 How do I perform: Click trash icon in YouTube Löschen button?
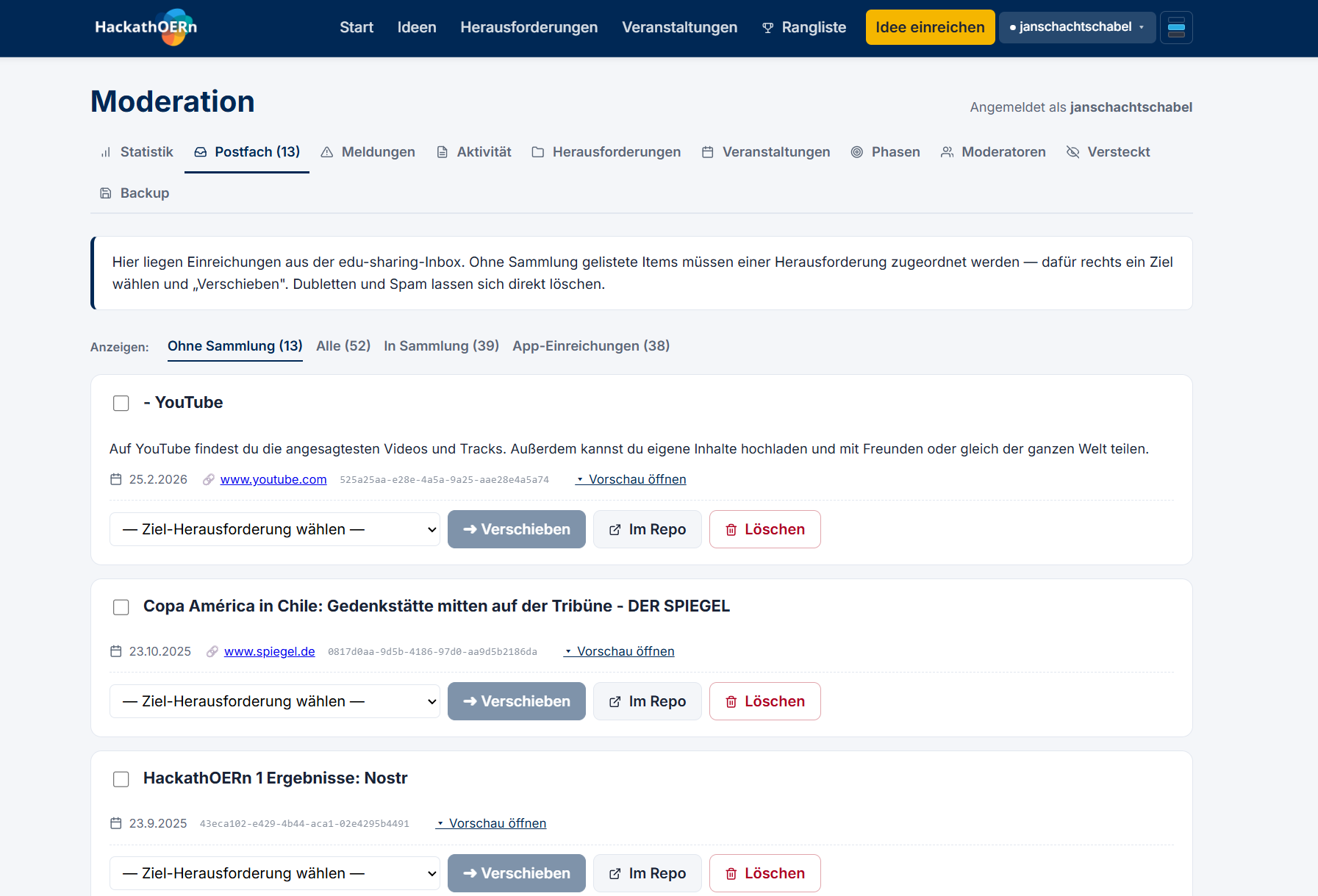tap(731, 530)
